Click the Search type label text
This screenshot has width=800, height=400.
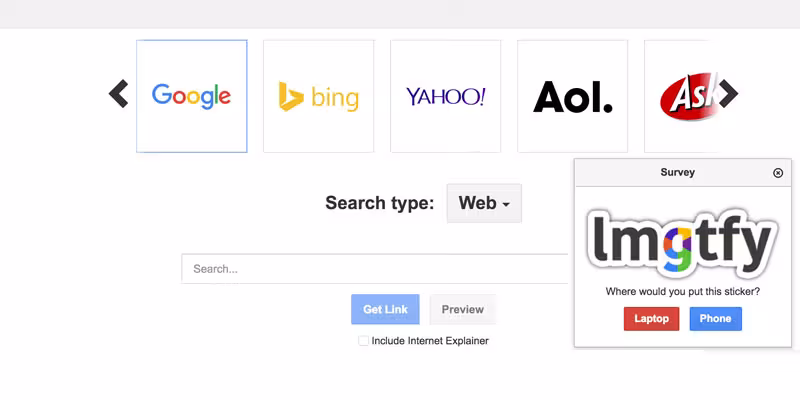(x=379, y=203)
